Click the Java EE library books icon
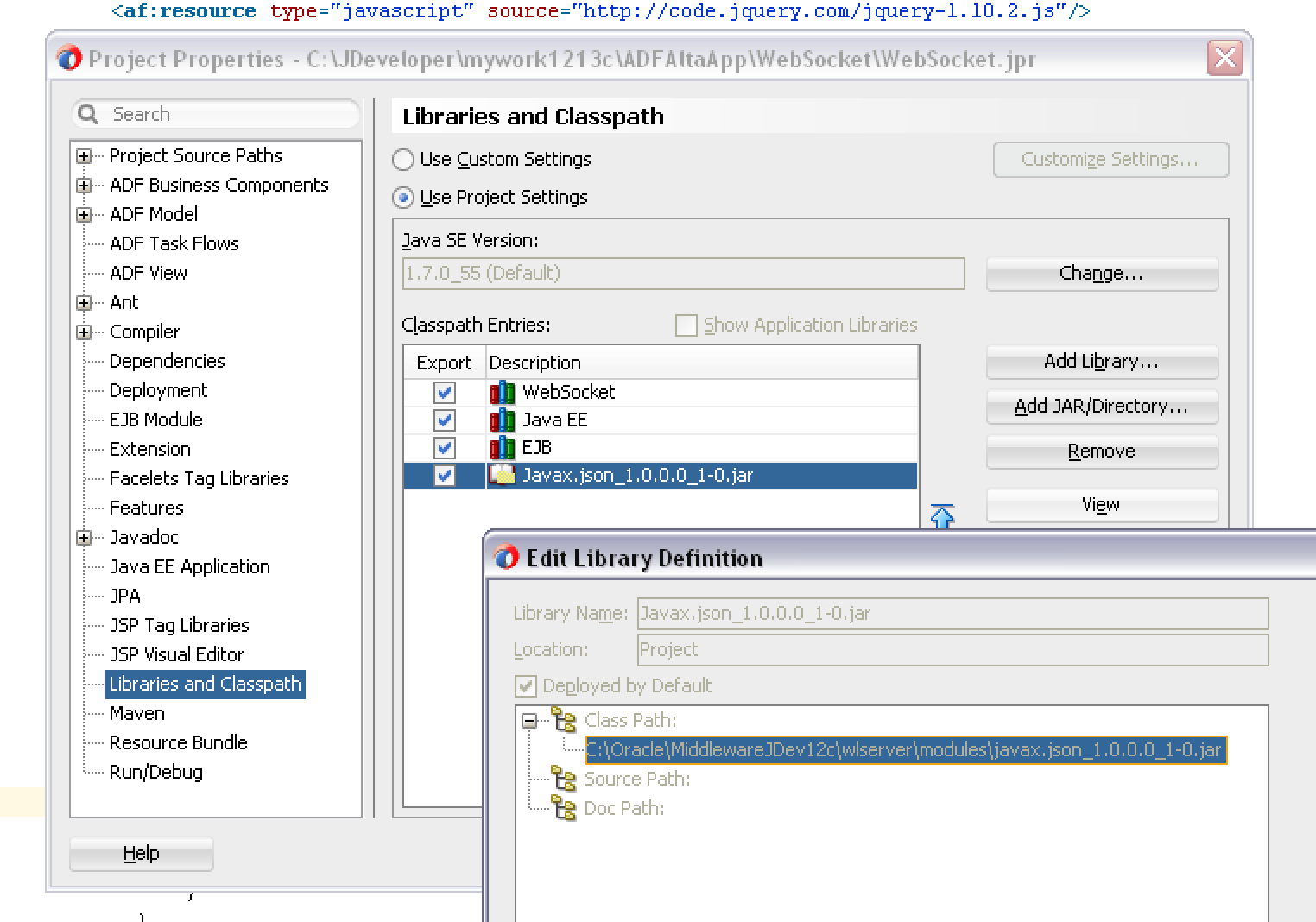The image size is (1316, 922). point(504,420)
